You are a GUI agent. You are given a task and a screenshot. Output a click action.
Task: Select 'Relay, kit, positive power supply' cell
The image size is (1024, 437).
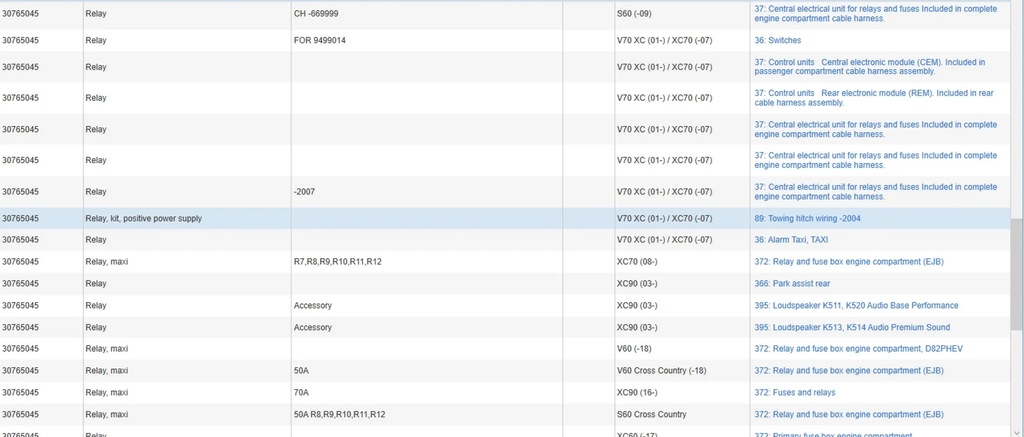click(x=187, y=219)
